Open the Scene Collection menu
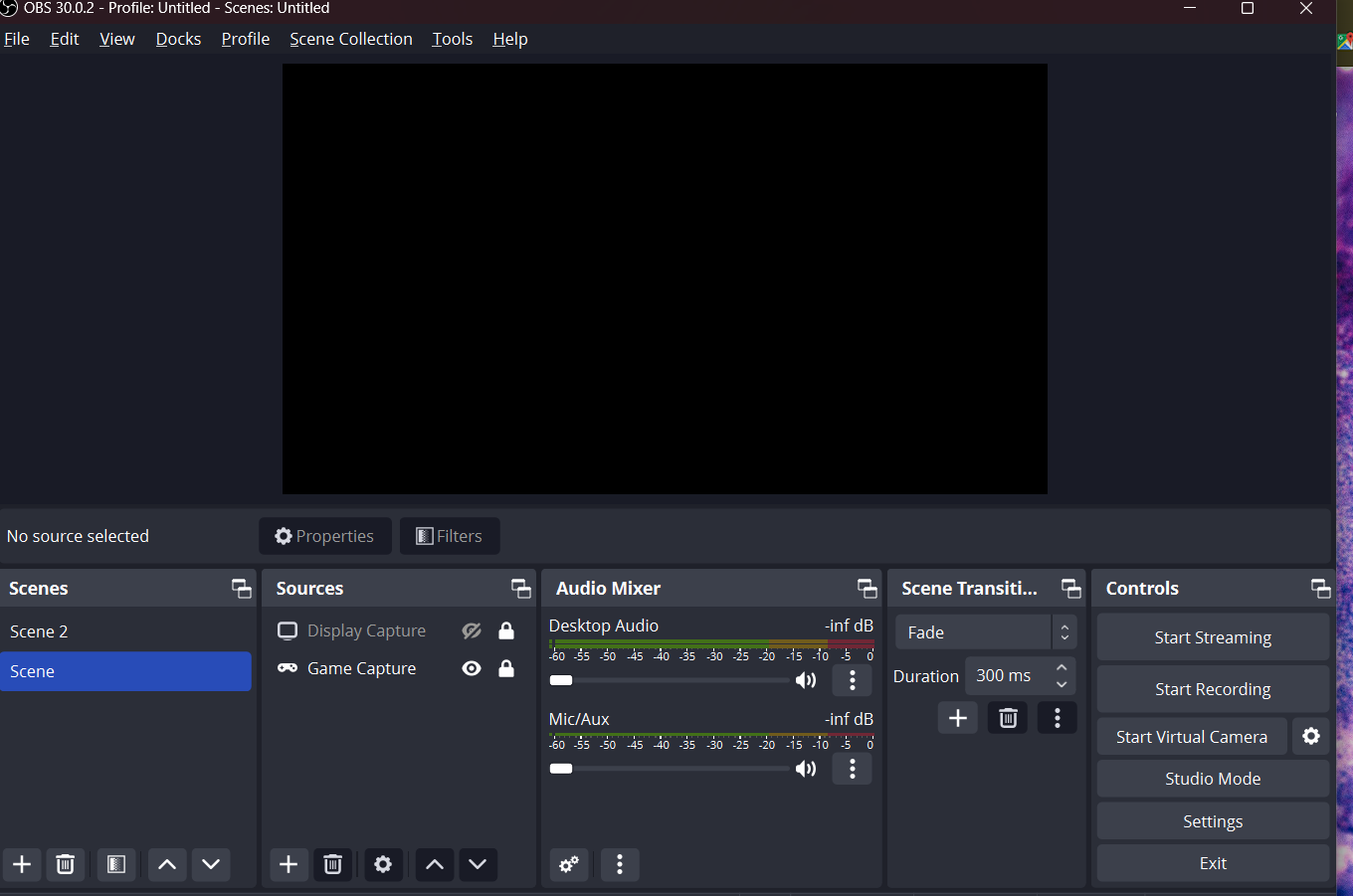1353x896 pixels. click(x=351, y=39)
